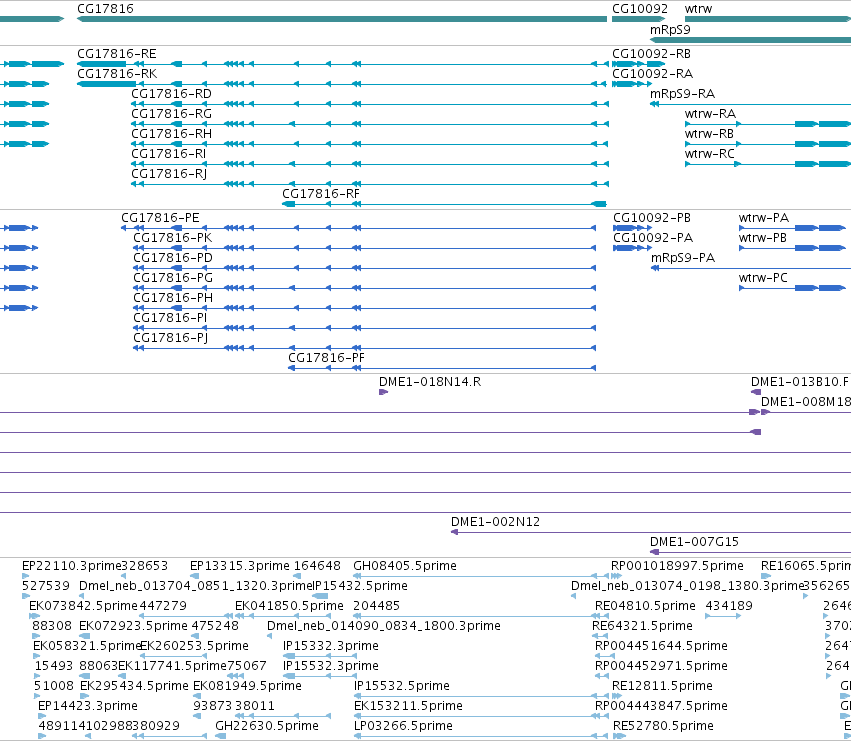The height and width of the screenshot is (741, 851).
Task: Click protein wtrw-PA label
Action: click(x=764, y=218)
